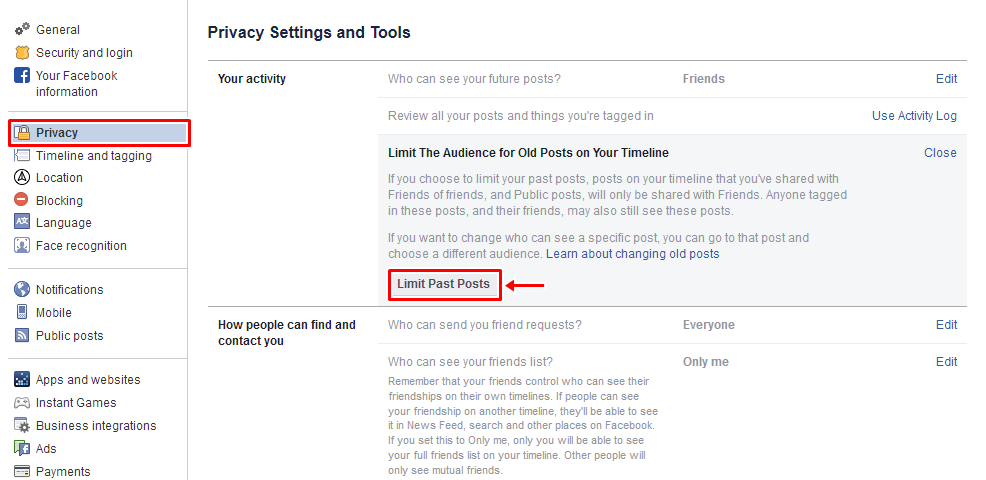Open Blocking settings

59,201
